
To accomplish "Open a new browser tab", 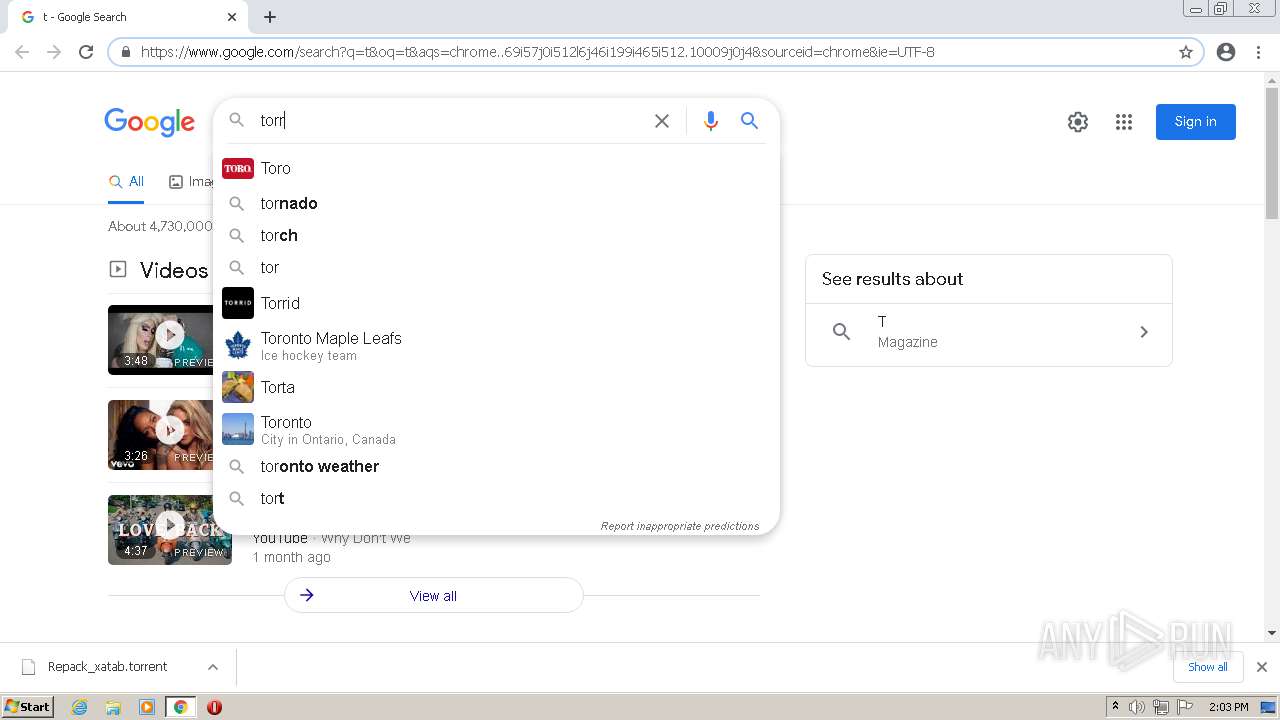I will point(270,17).
